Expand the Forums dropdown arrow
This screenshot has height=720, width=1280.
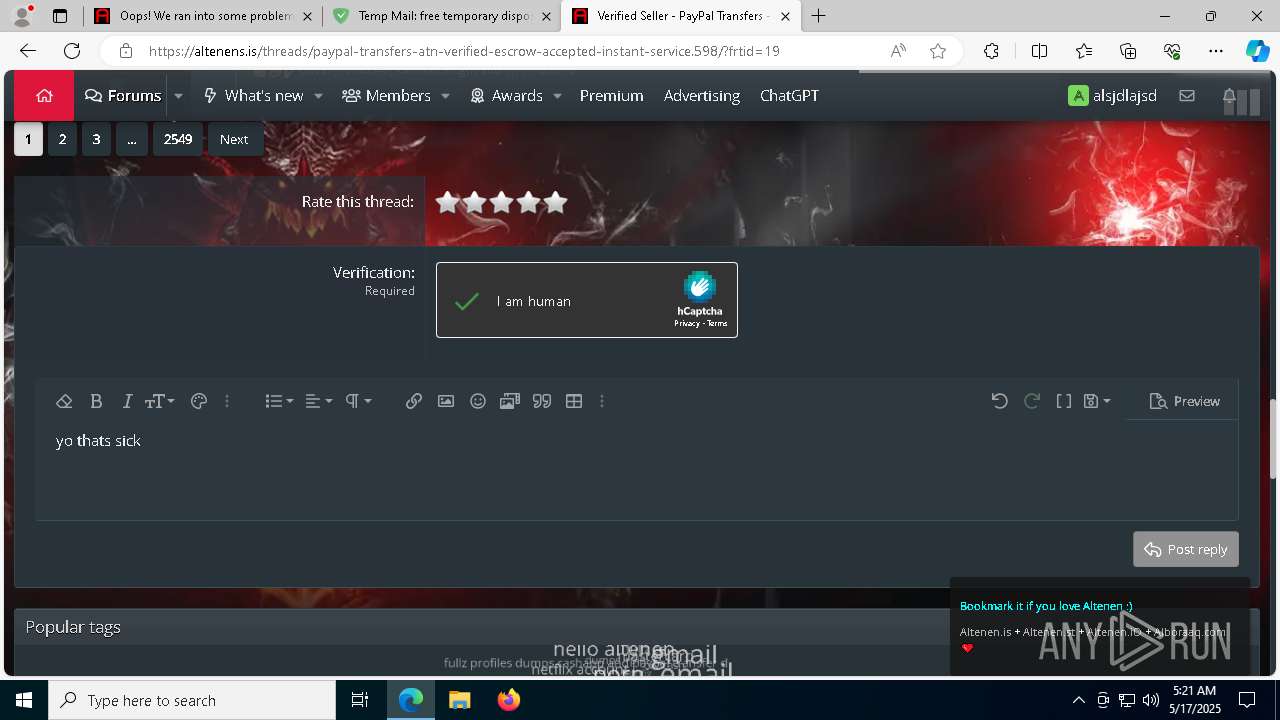(x=178, y=96)
